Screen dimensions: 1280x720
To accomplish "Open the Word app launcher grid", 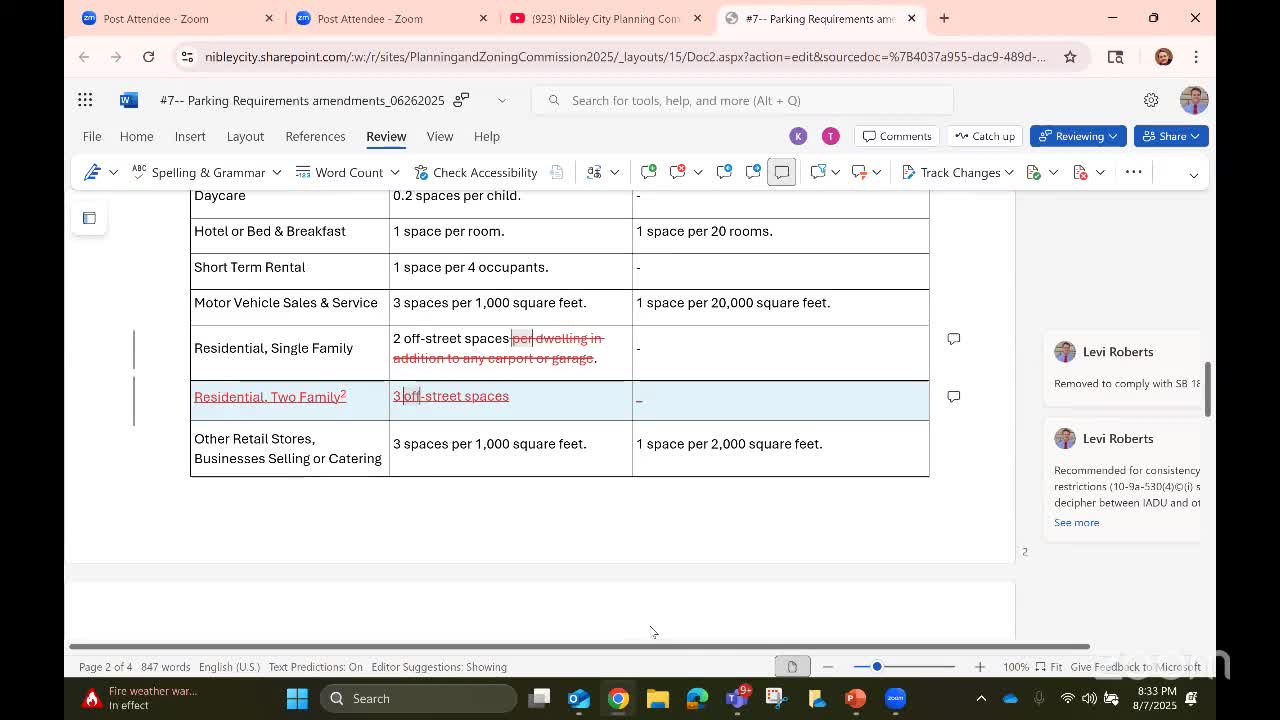I will click(85, 100).
